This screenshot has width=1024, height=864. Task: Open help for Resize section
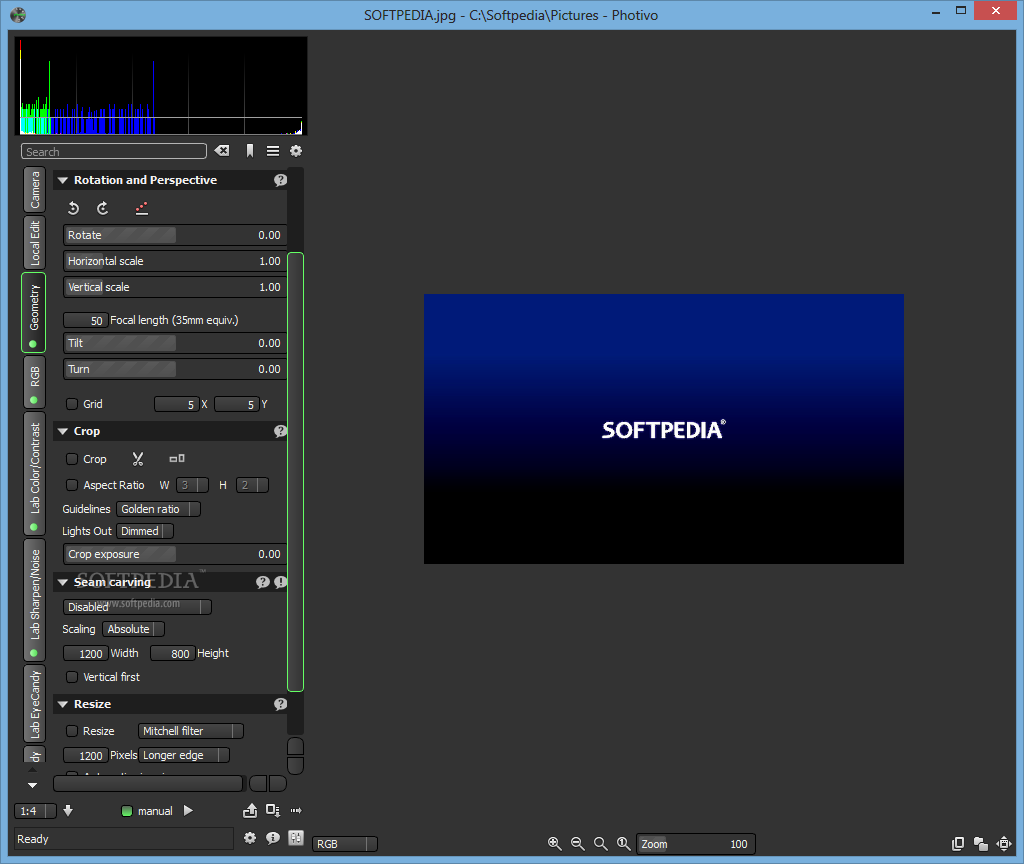click(280, 704)
